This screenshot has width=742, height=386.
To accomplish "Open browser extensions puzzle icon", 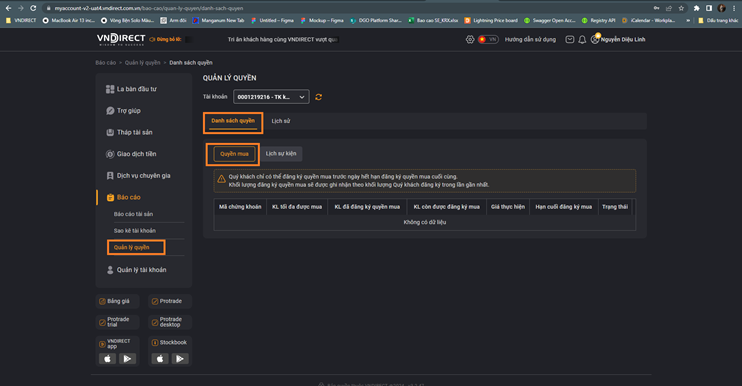I will pyautogui.click(x=697, y=8).
